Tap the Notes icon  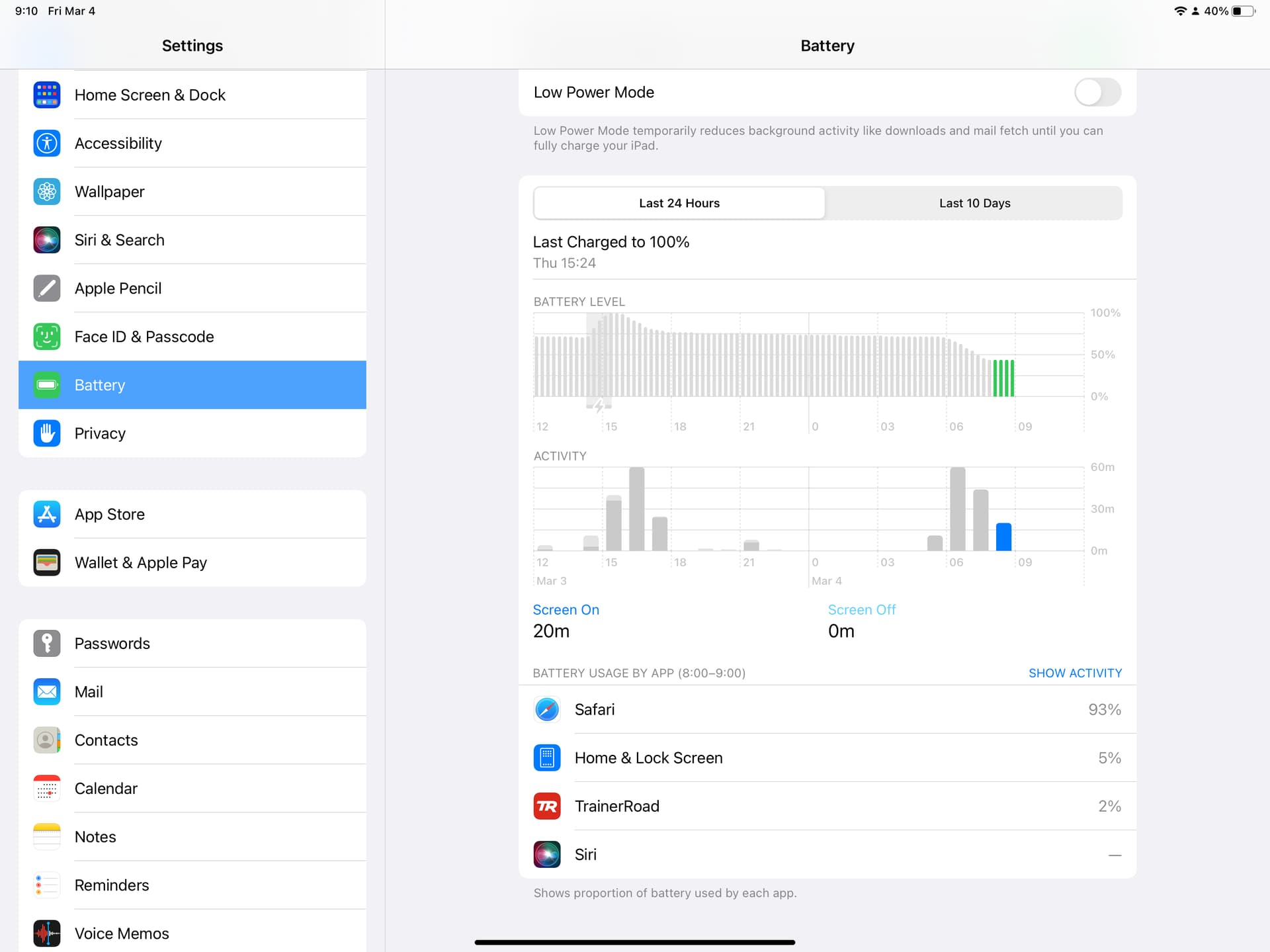pos(47,836)
